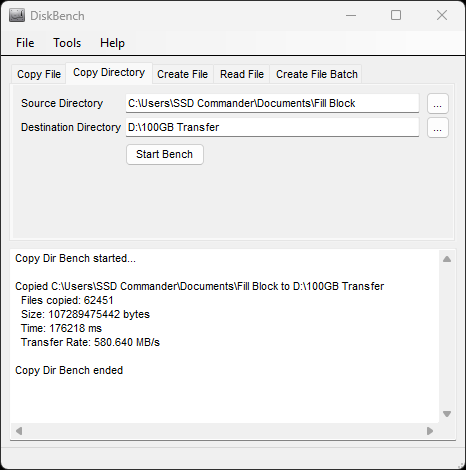466x470 pixels.
Task: Browse for Destination Directory with ellipsis button
Action: (x=438, y=128)
